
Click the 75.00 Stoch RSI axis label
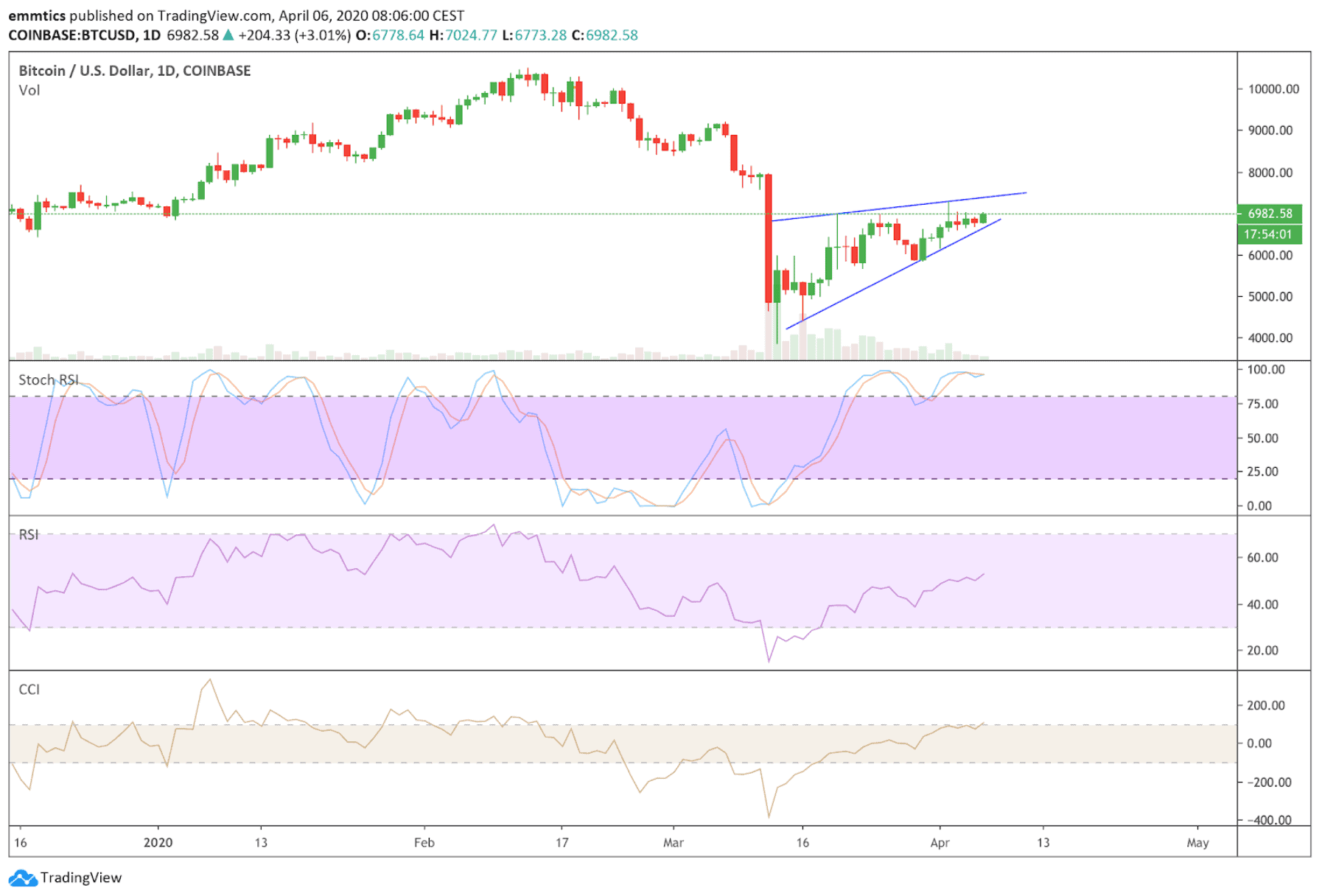click(x=1263, y=404)
